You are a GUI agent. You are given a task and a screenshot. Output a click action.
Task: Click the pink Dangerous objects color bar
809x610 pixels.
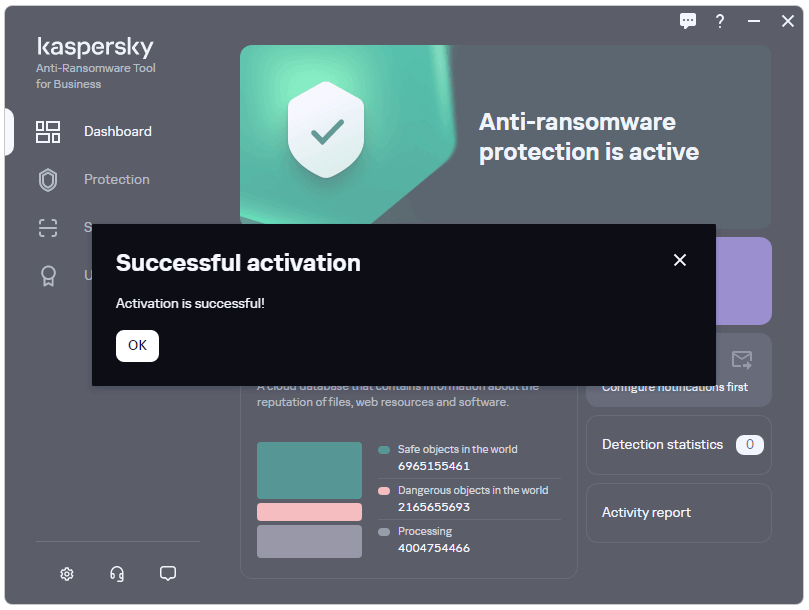click(x=310, y=512)
